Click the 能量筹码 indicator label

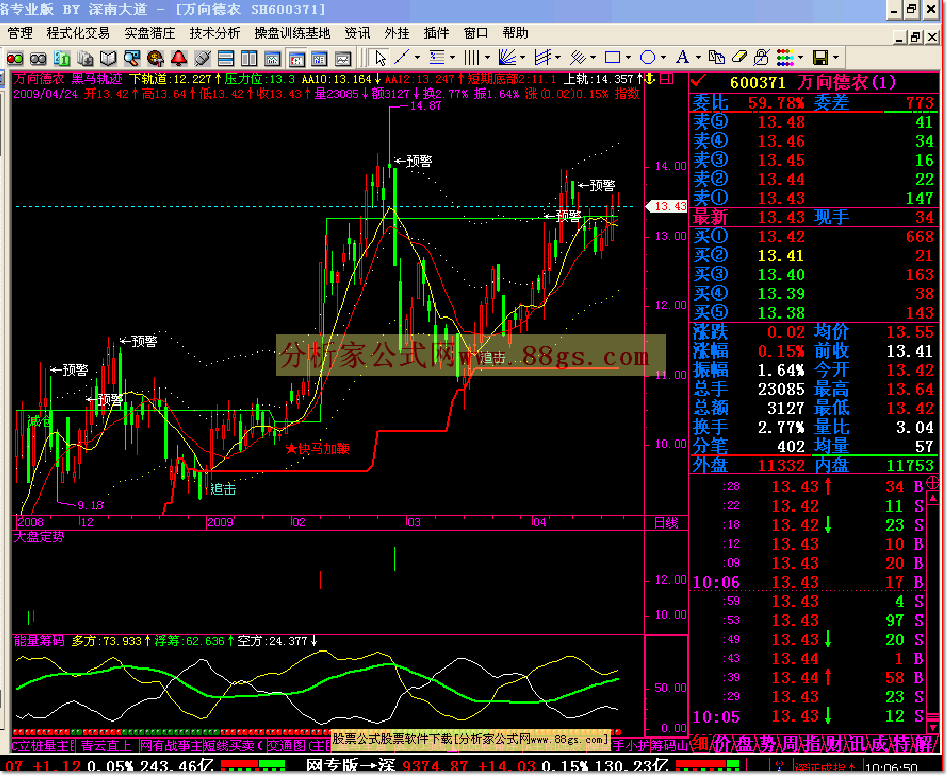(x=39, y=641)
